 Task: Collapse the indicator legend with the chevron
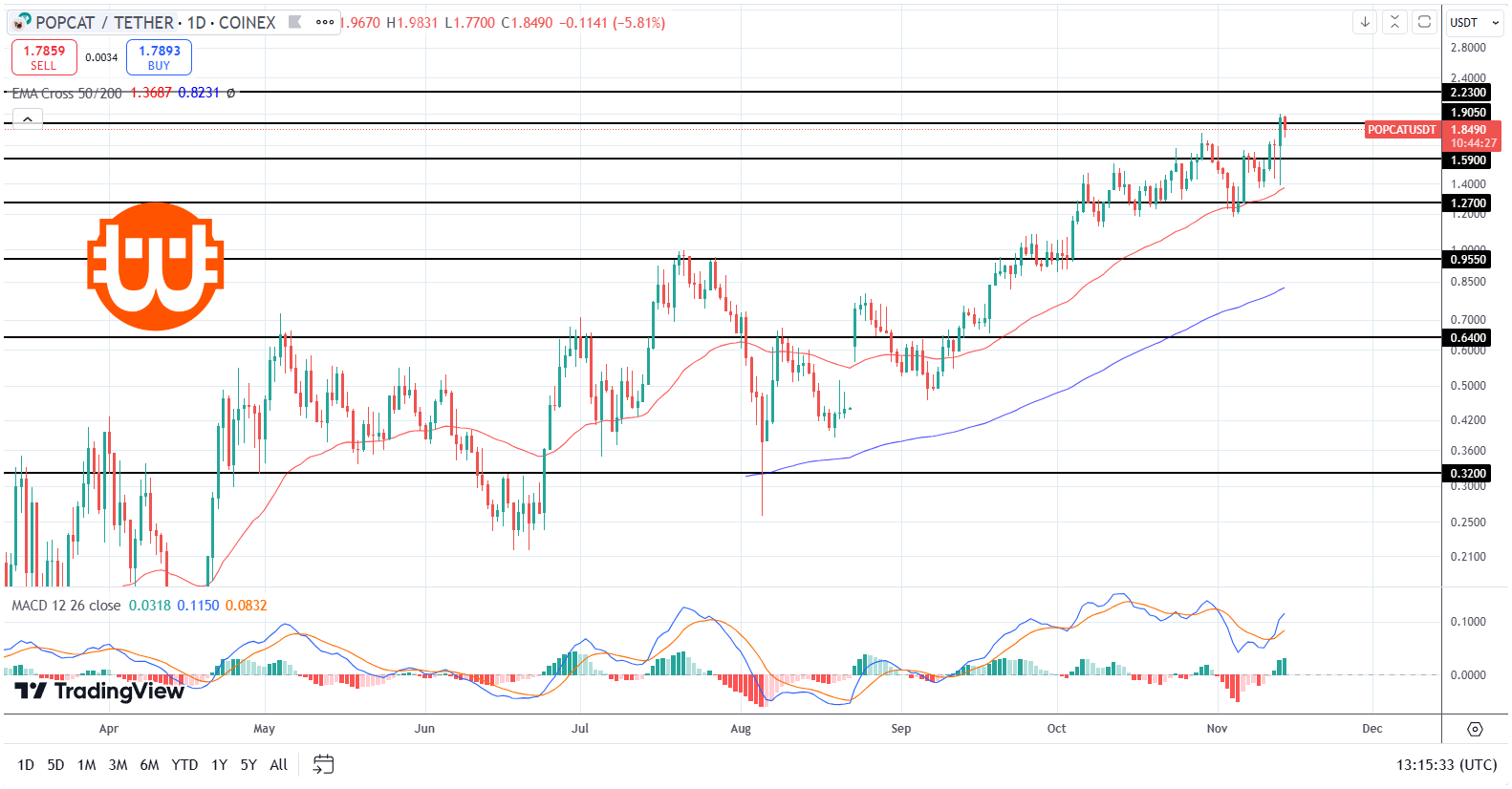point(28,118)
